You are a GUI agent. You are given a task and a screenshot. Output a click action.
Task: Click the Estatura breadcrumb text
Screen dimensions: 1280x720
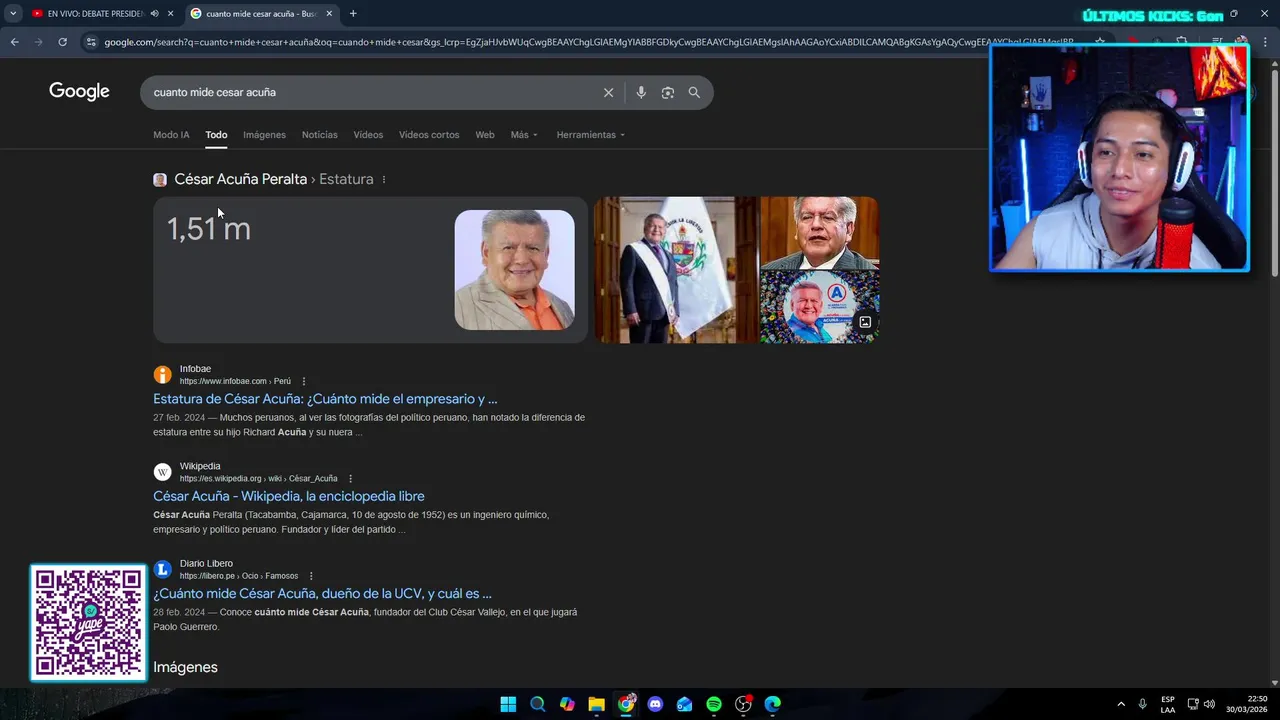(x=346, y=179)
